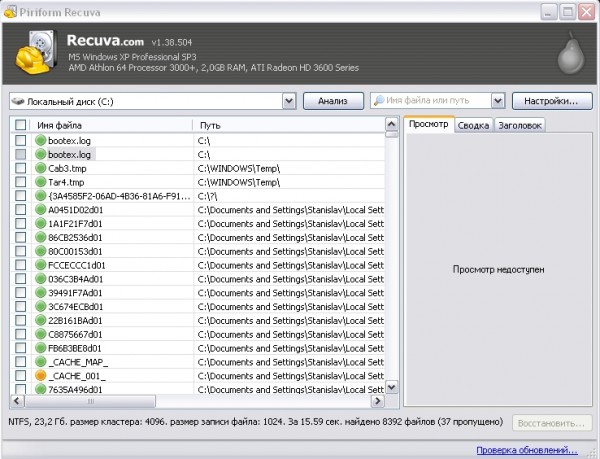This screenshot has width=600, height=459.
Task: Click green status dot of C8875667d01
Action: 41,334
